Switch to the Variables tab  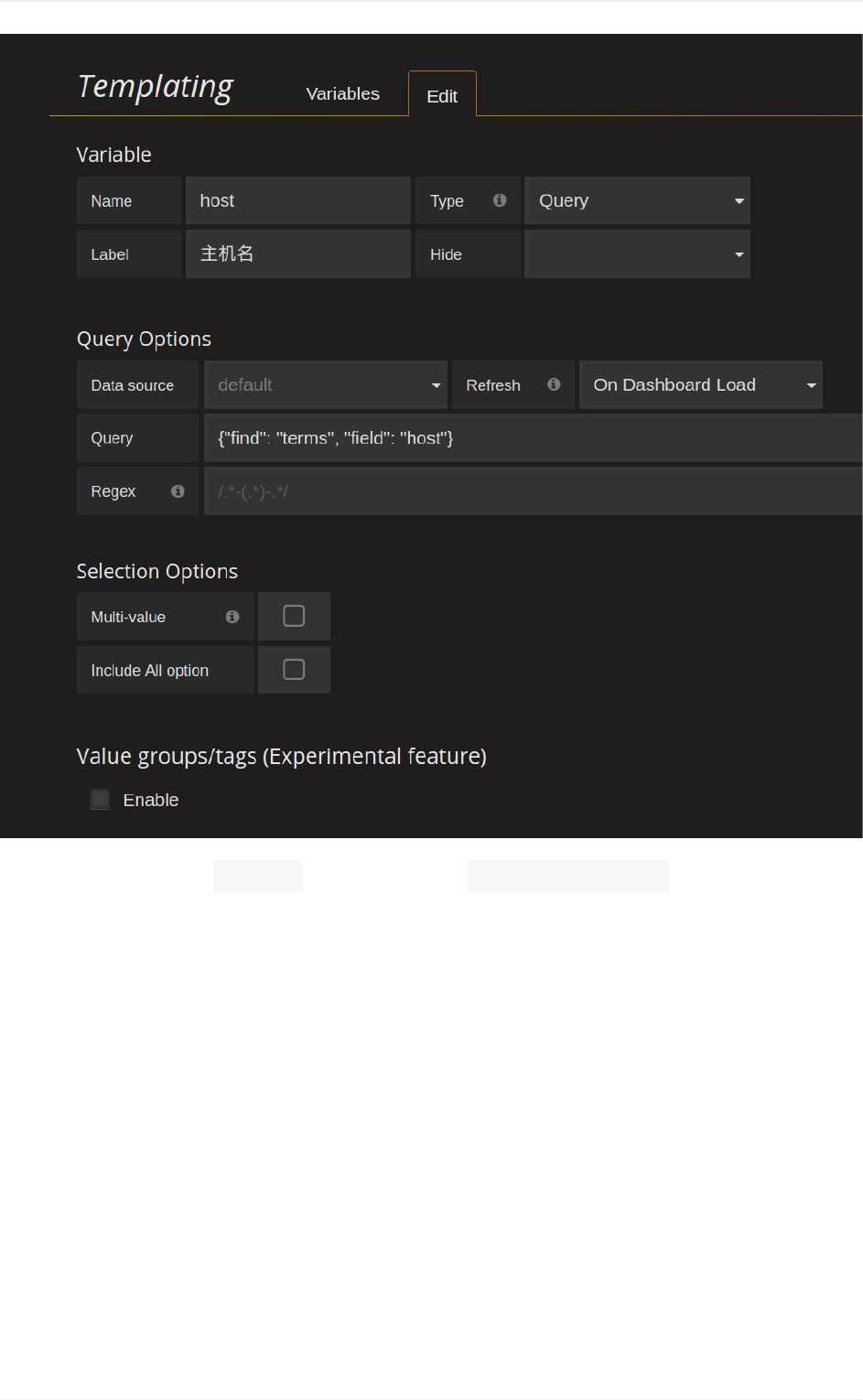342,94
